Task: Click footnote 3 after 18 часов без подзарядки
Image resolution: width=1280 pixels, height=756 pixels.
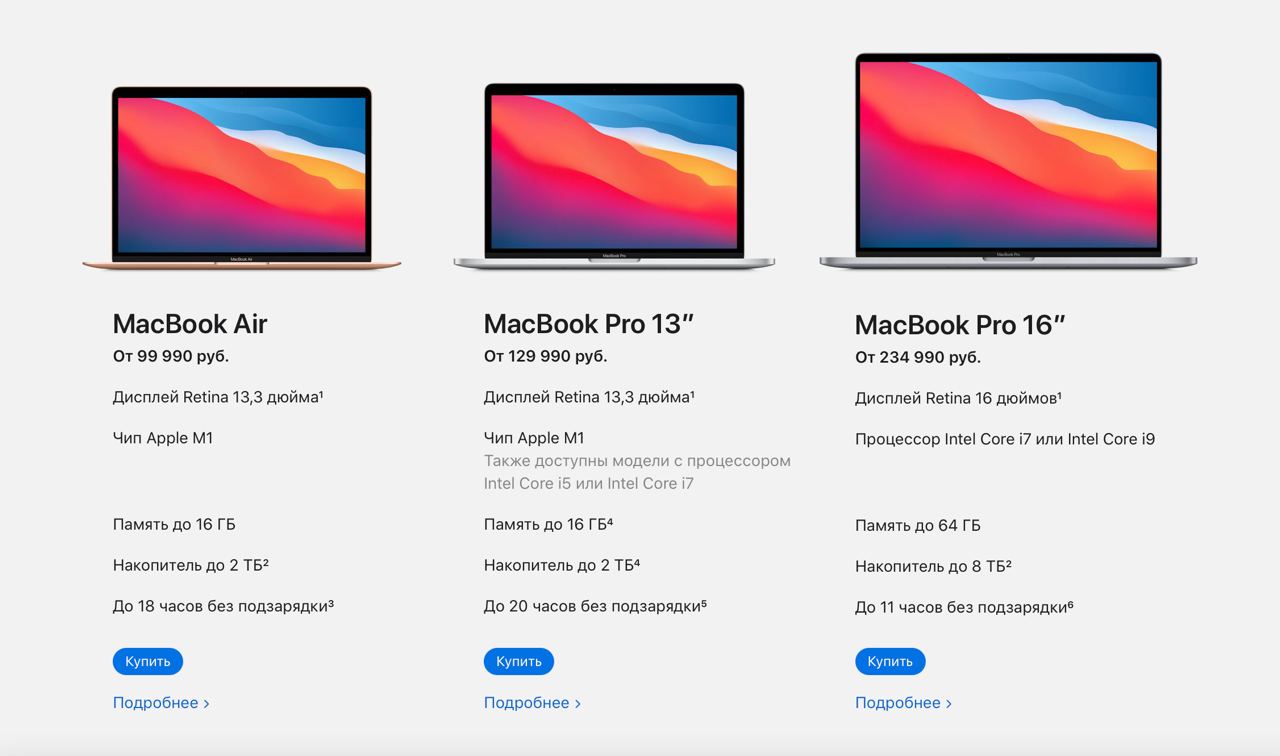Action: 331,603
